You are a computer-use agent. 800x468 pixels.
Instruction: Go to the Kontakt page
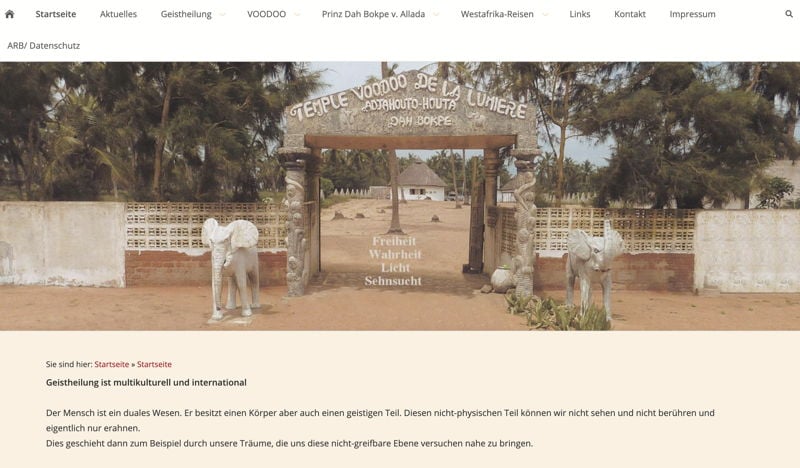click(630, 14)
